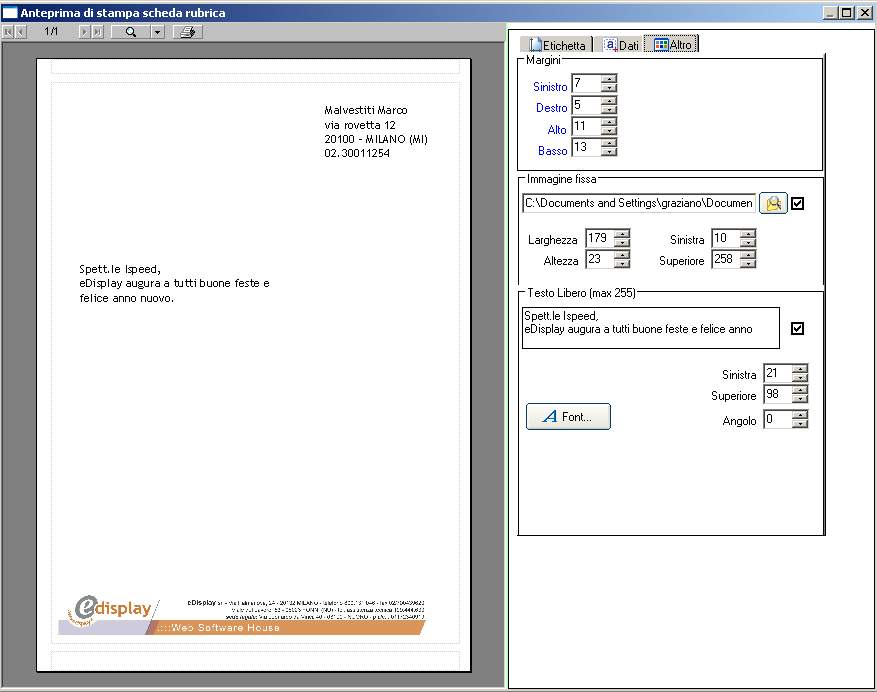Click the image file path field
This screenshot has width=877, height=692.
click(x=638, y=203)
